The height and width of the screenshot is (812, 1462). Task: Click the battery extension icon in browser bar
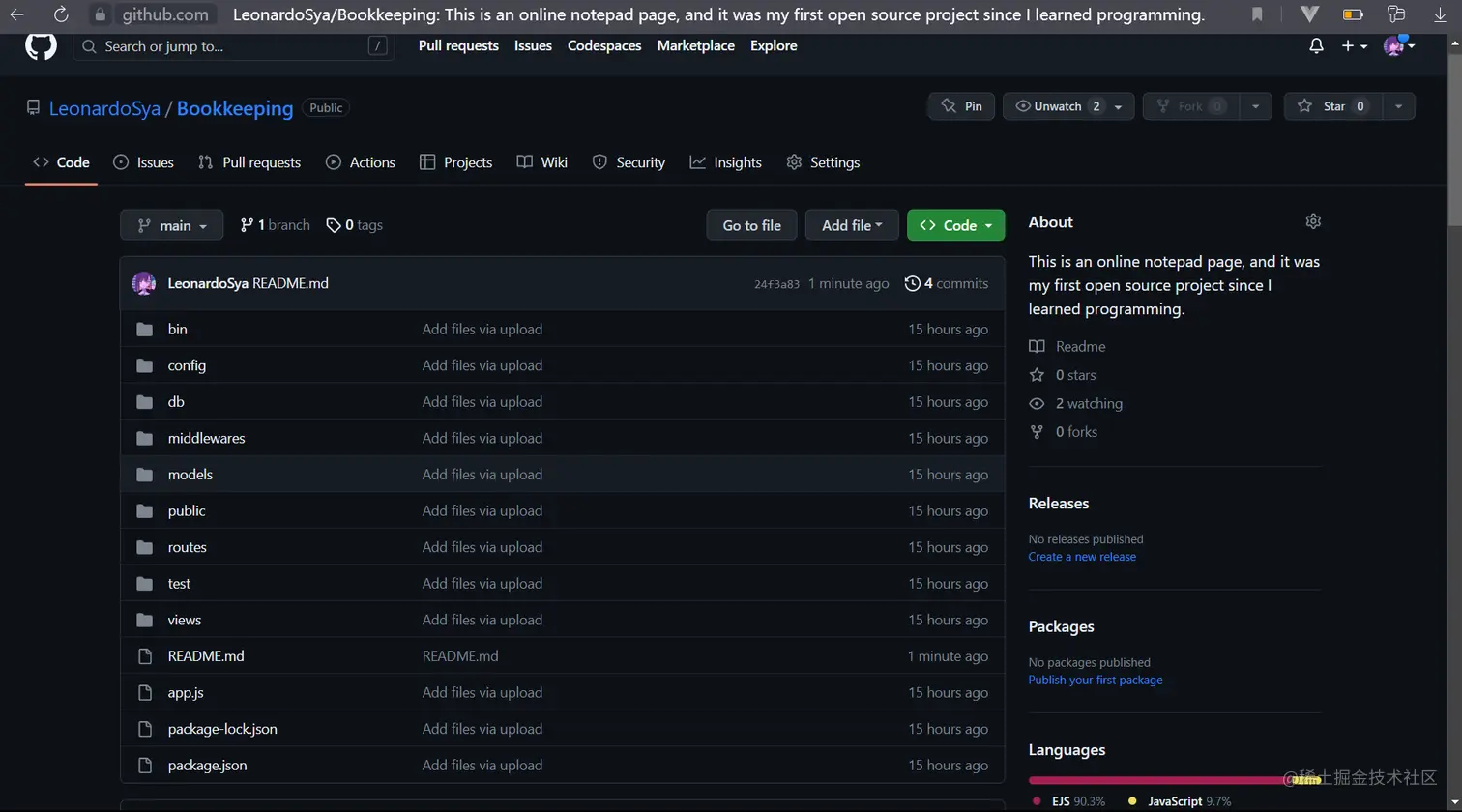click(x=1353, y=14)
